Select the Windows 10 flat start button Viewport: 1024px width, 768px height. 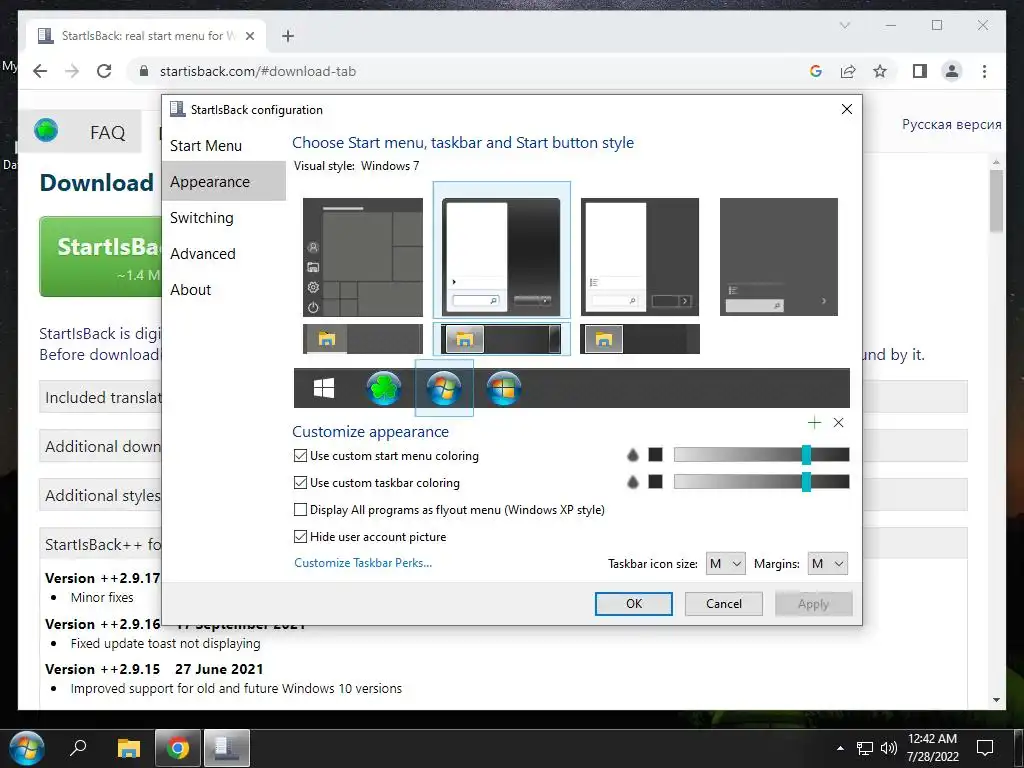(x=324, y=388)
